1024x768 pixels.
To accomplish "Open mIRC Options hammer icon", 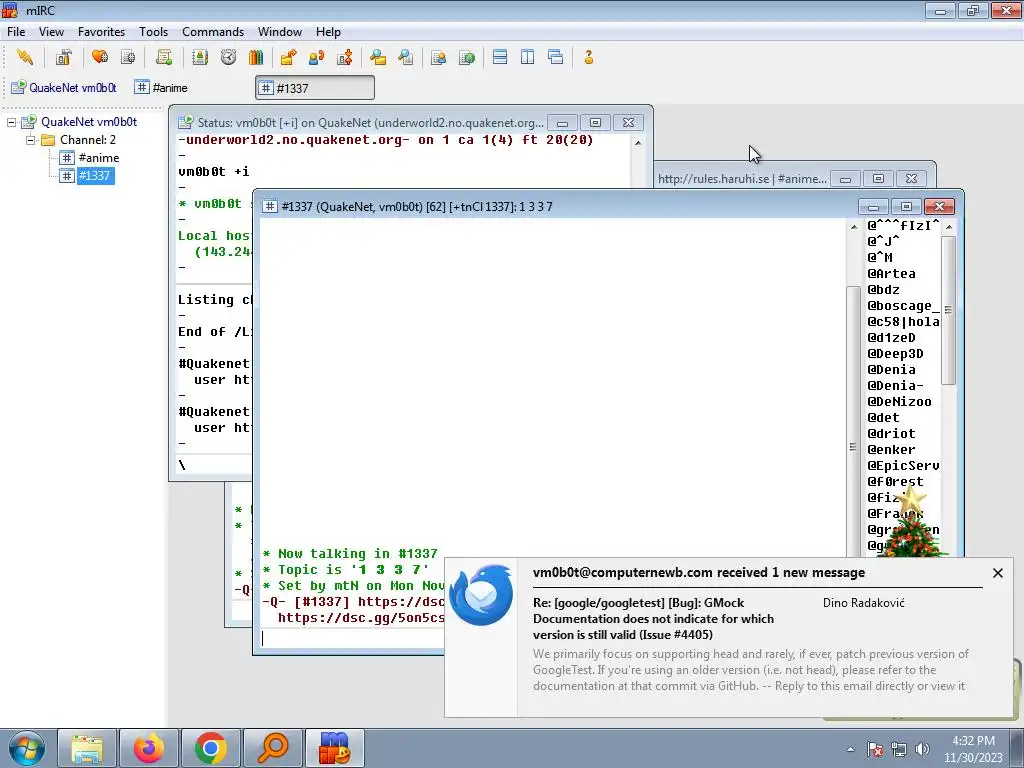I will point(63,57).
